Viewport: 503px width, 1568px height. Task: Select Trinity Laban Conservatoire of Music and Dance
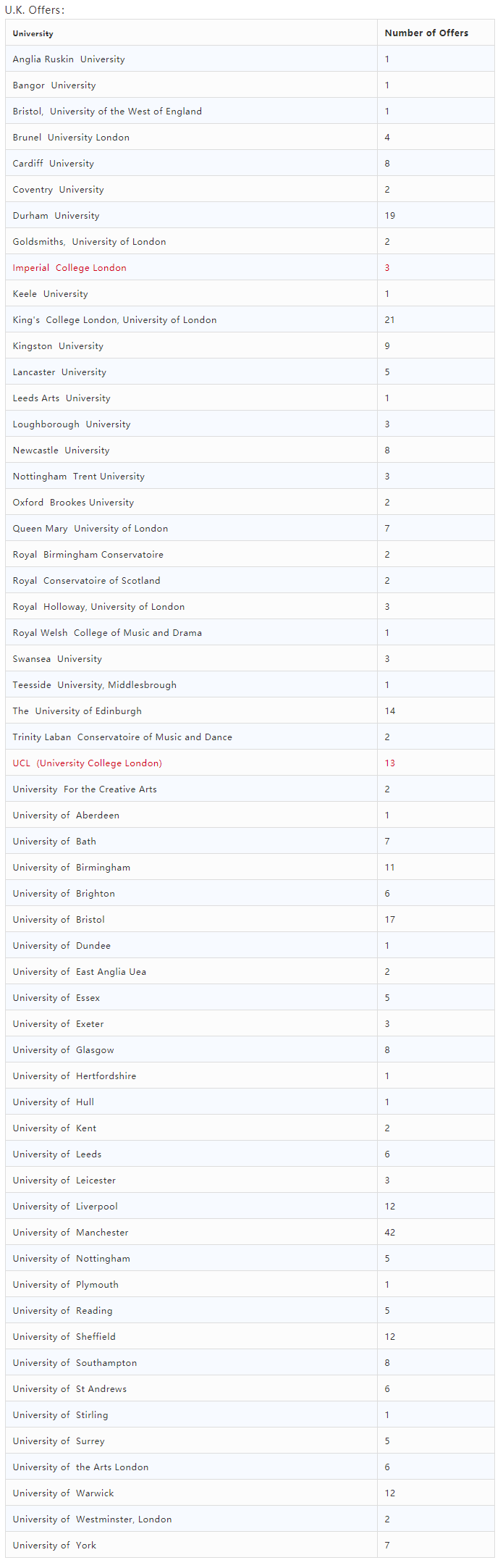coord(122,737)
